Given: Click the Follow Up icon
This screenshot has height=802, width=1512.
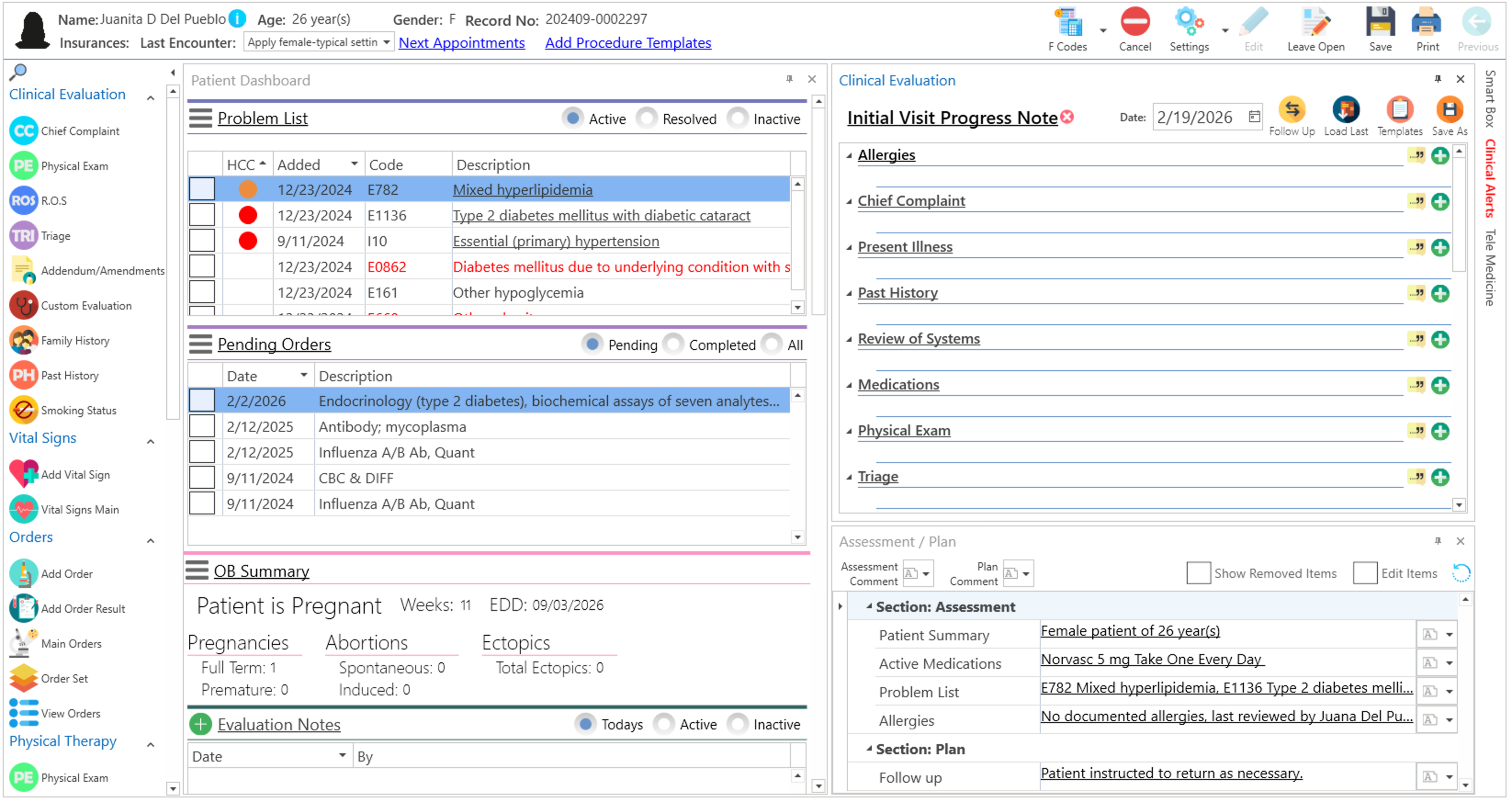Looking at the screenshot, I should (1291, 110).
